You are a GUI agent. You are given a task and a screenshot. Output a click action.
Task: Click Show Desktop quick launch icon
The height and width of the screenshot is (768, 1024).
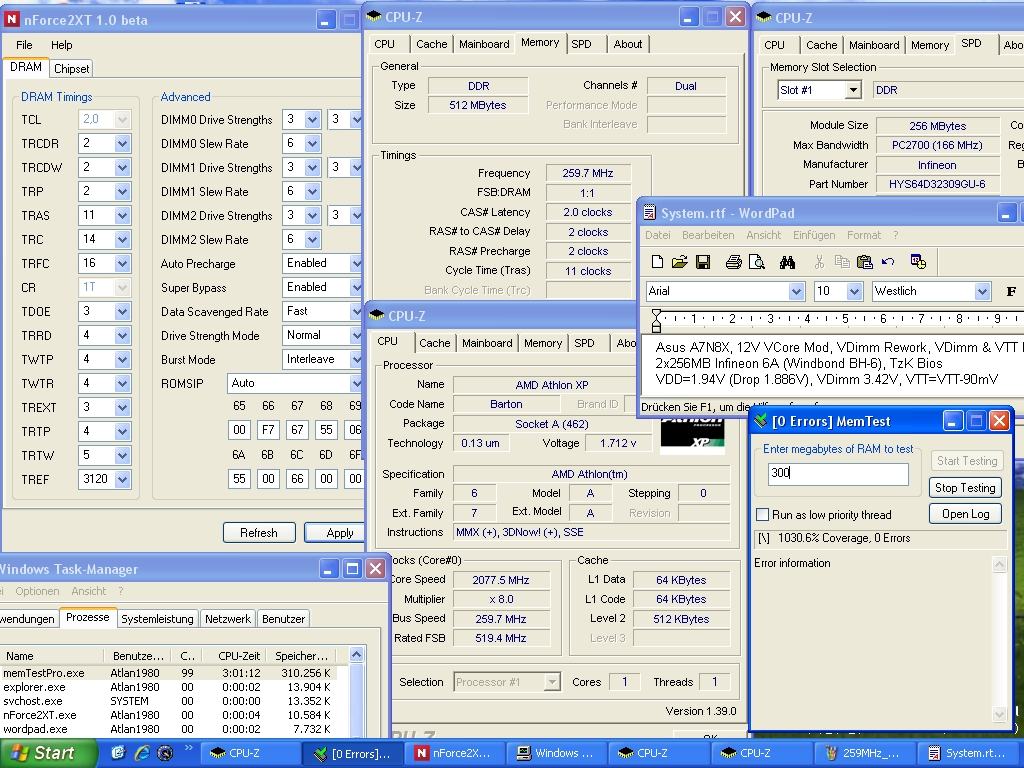(118, 753)
